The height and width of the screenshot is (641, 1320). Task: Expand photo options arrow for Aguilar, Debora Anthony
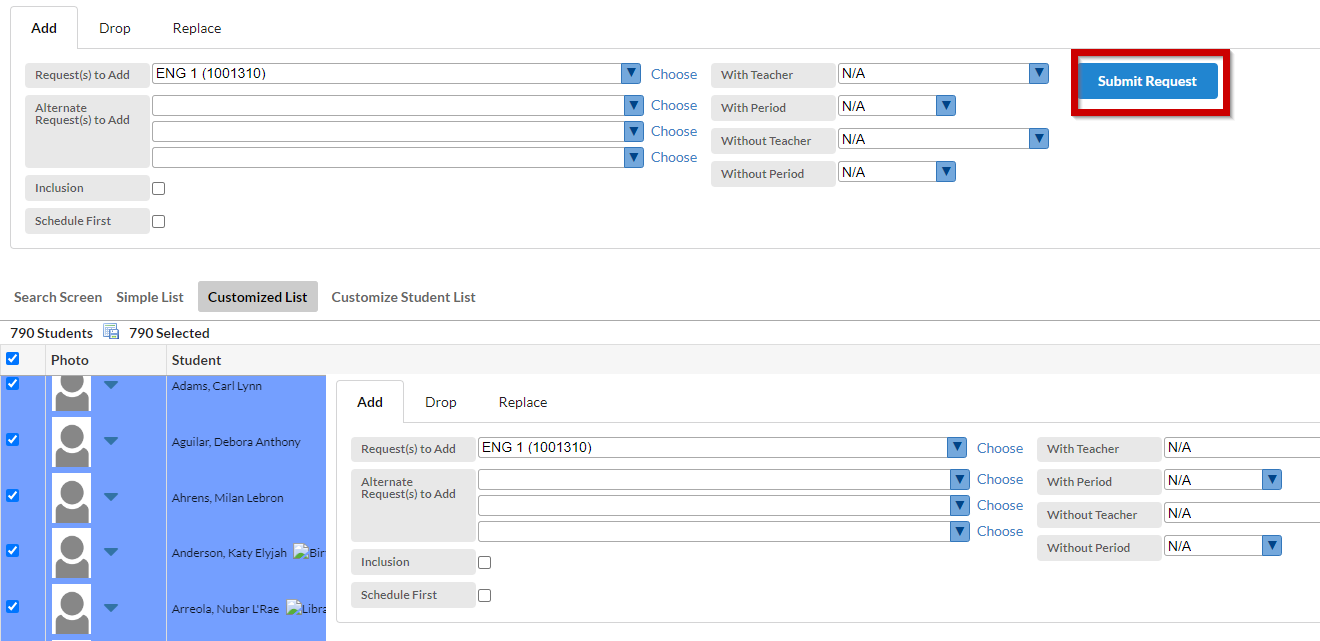(110, 441)
